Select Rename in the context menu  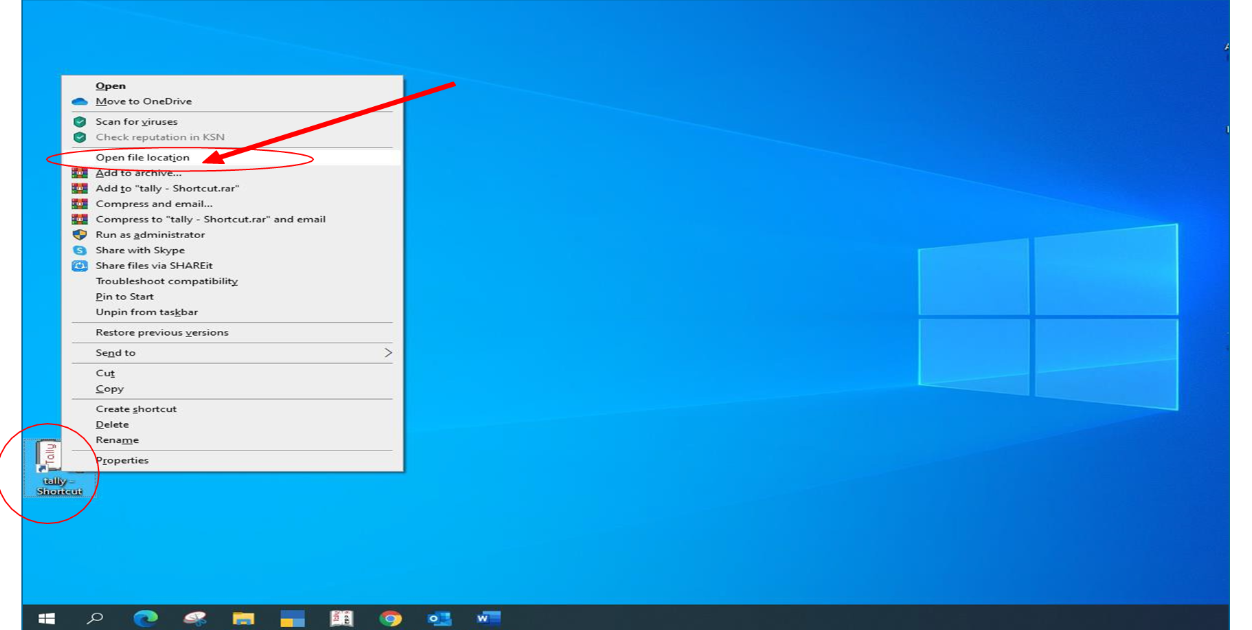point(233,440)
